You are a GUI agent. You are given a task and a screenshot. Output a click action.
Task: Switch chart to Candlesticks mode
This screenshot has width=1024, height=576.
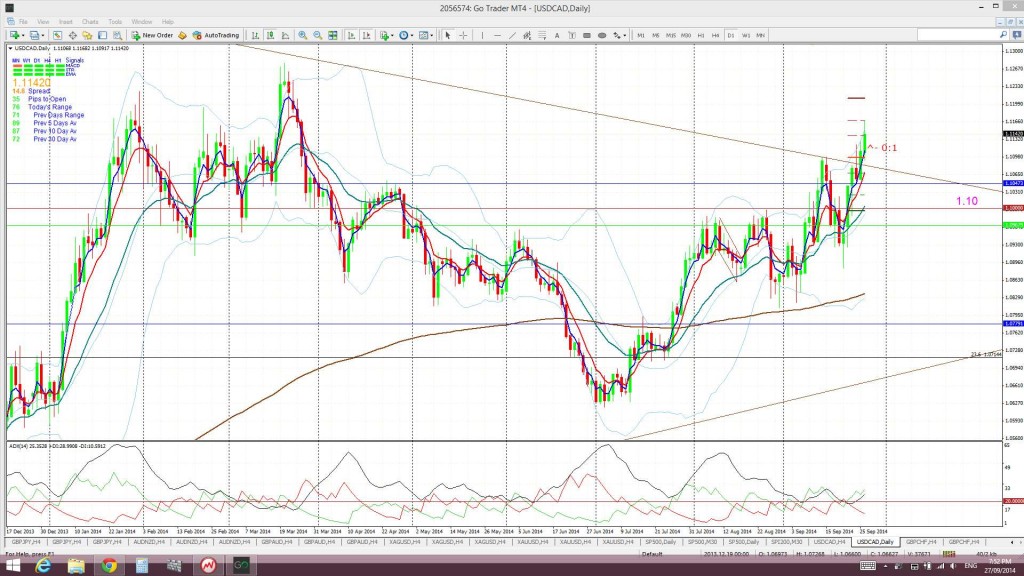(270, 35)
